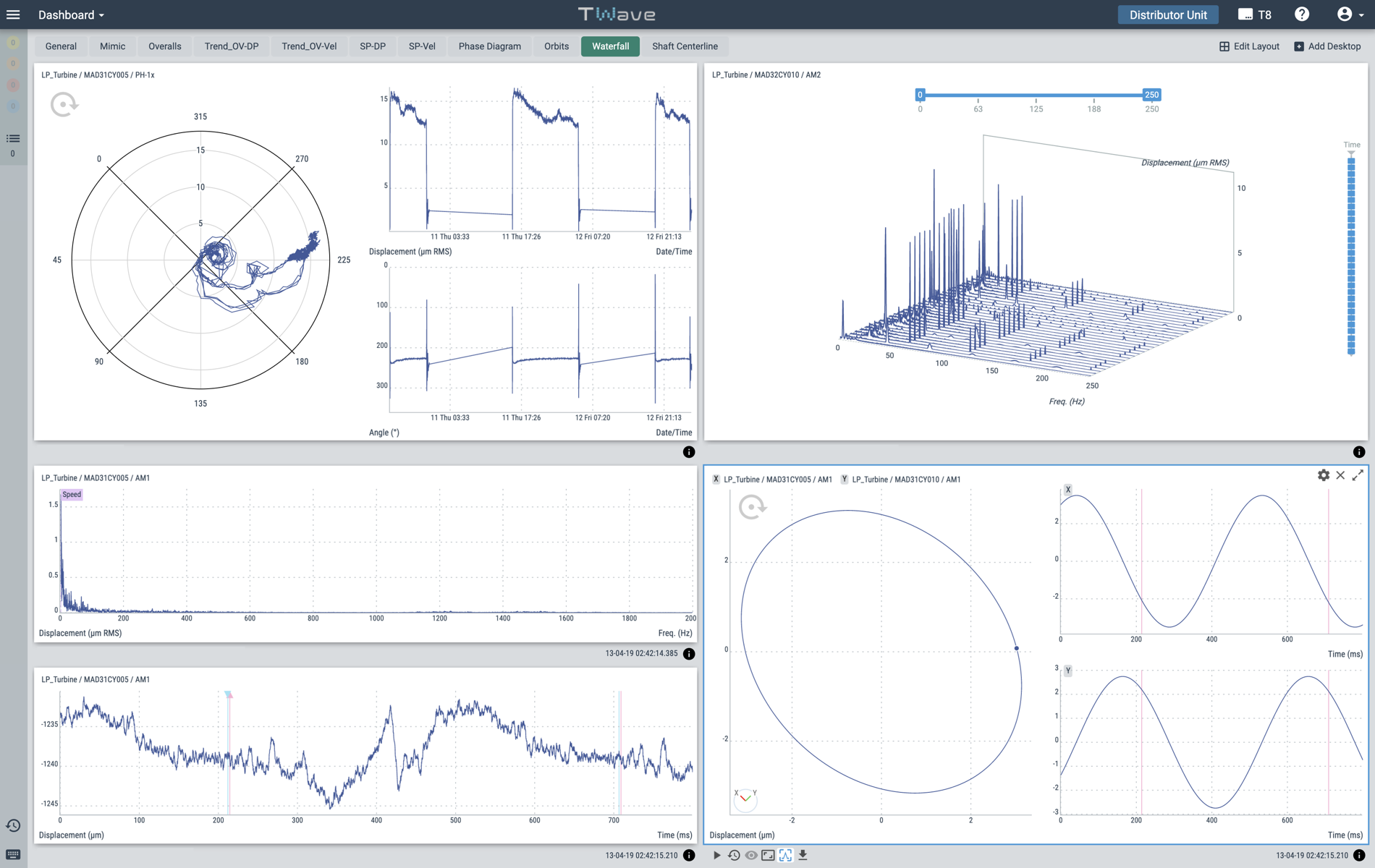Toggle the eye visibility icon
The image size is (1375, 868).
(x=751, y=855)
